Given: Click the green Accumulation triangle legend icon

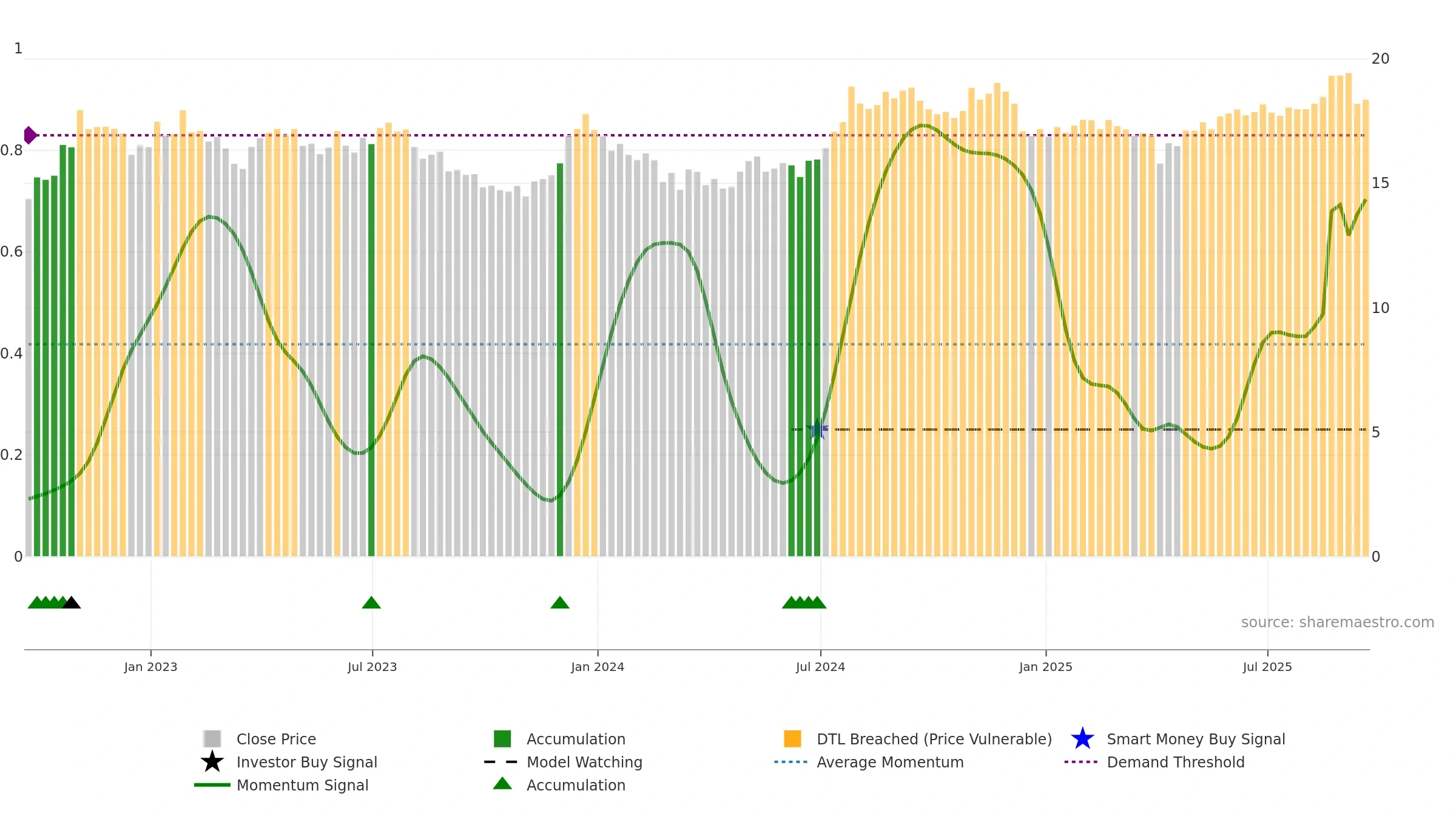Looking at the screenshot, I should (502, 784).
